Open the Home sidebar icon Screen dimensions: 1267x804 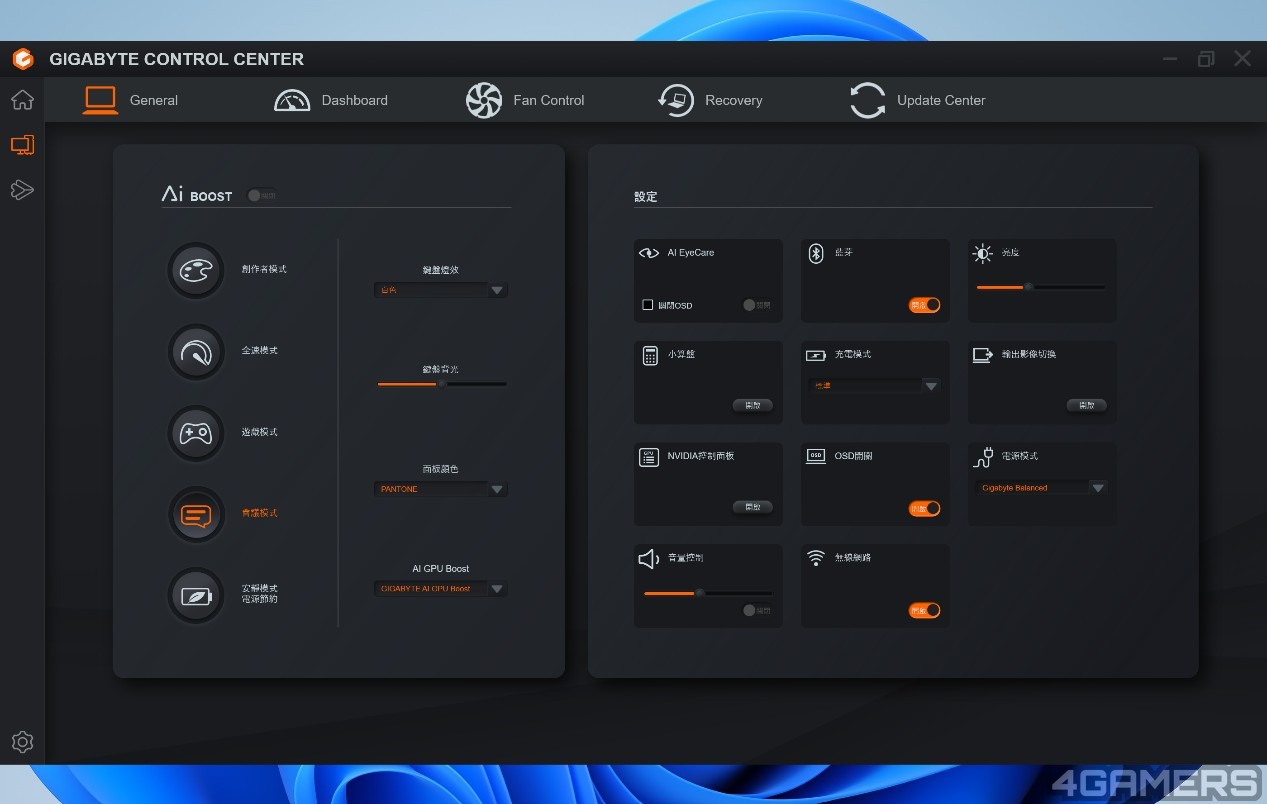pos(22,100)
